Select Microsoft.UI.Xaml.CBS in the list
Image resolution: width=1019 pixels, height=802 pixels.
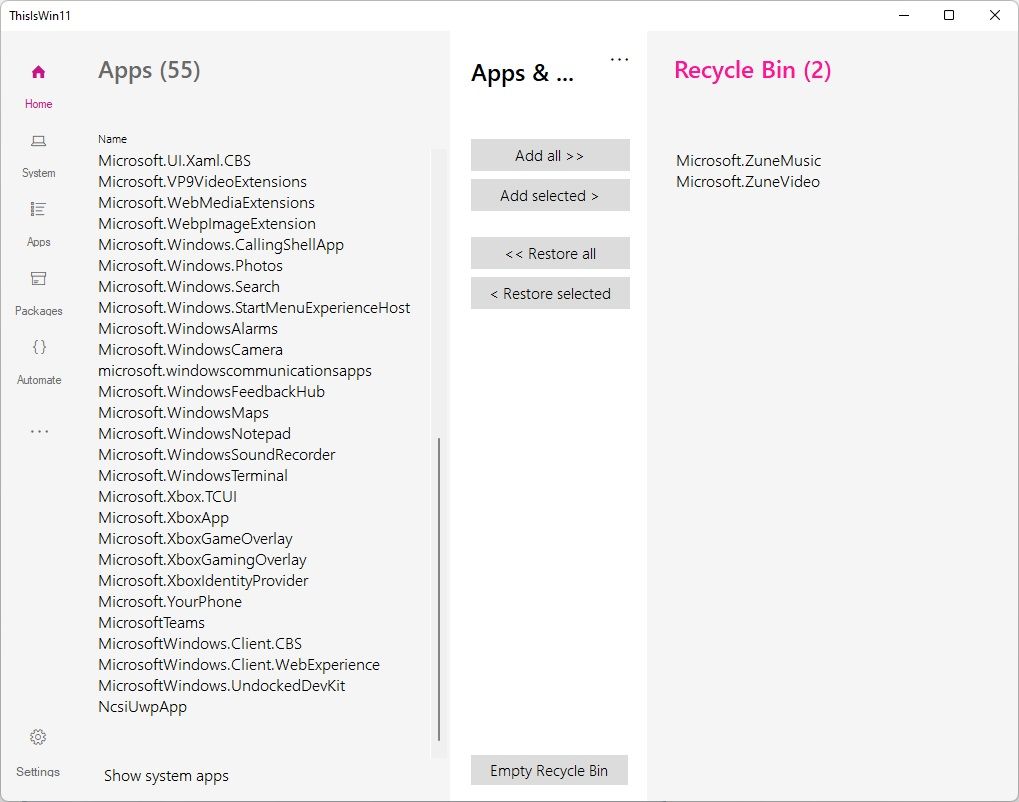click(x=174, y=161)
